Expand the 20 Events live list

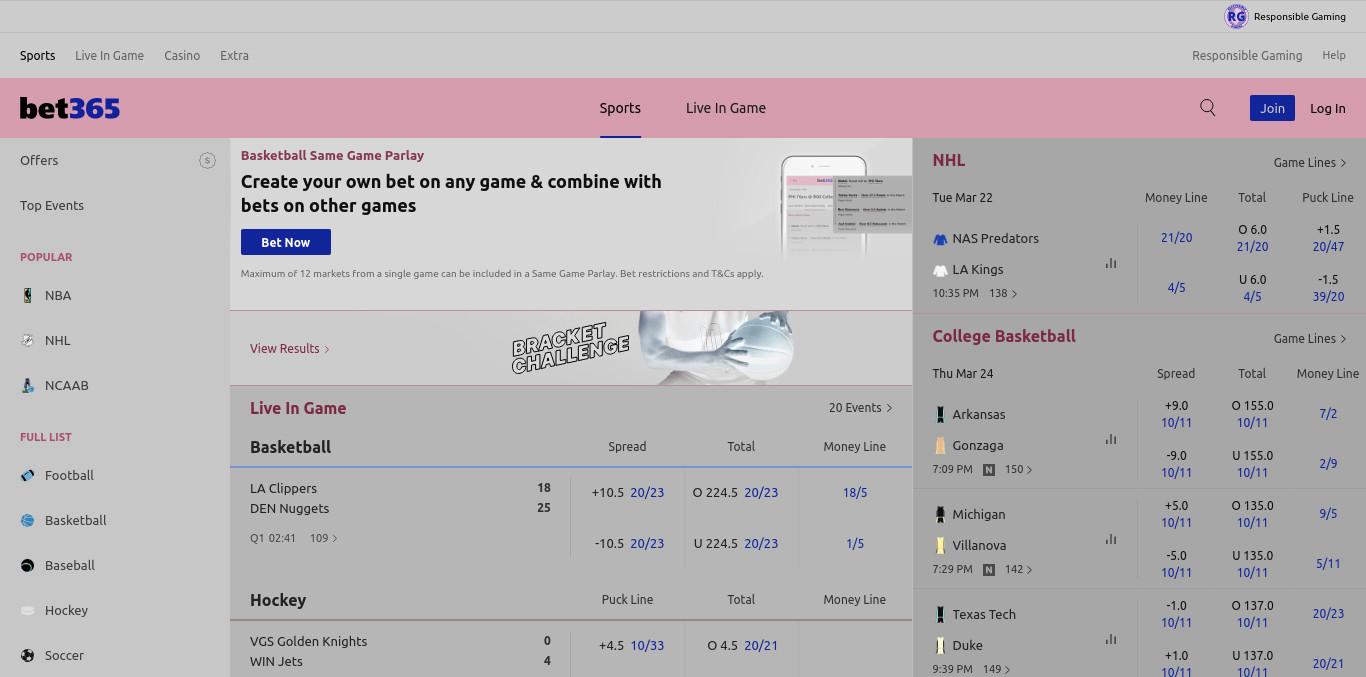tap(860, 407)
